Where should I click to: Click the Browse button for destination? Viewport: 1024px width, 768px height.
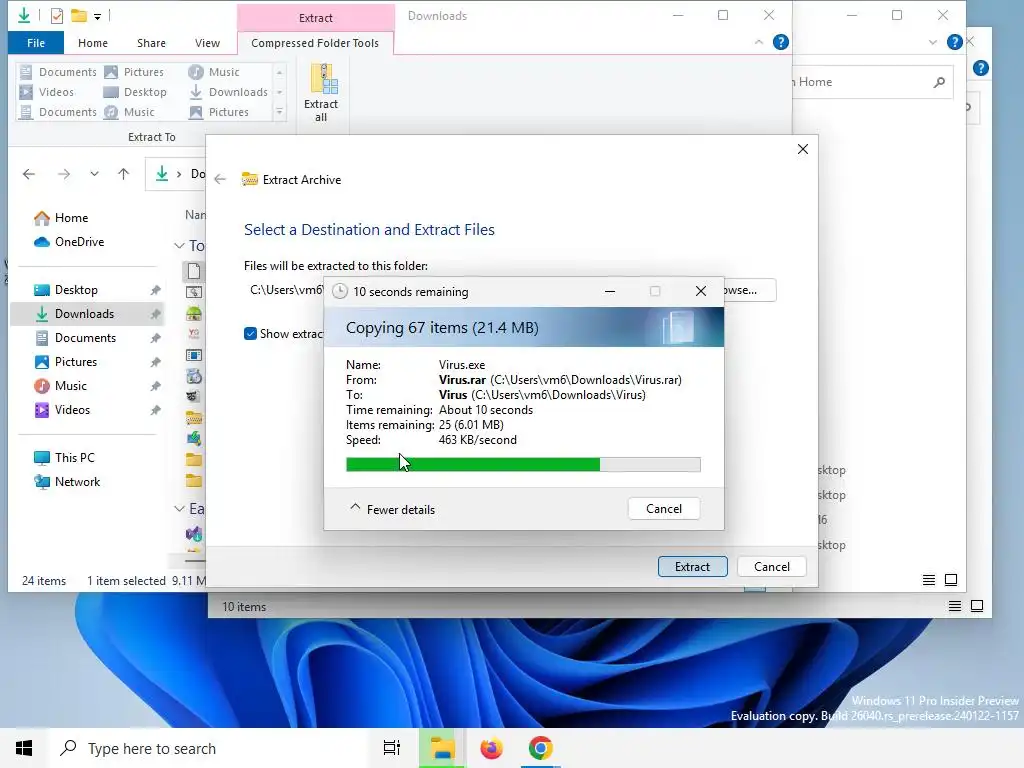coord(750,290)
